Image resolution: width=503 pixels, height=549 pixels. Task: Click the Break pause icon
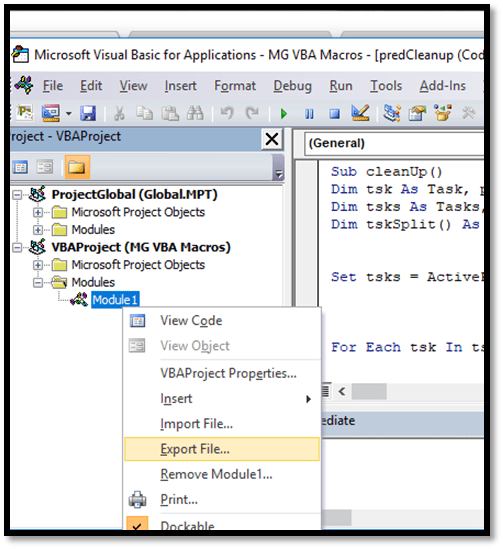[309, 114]
